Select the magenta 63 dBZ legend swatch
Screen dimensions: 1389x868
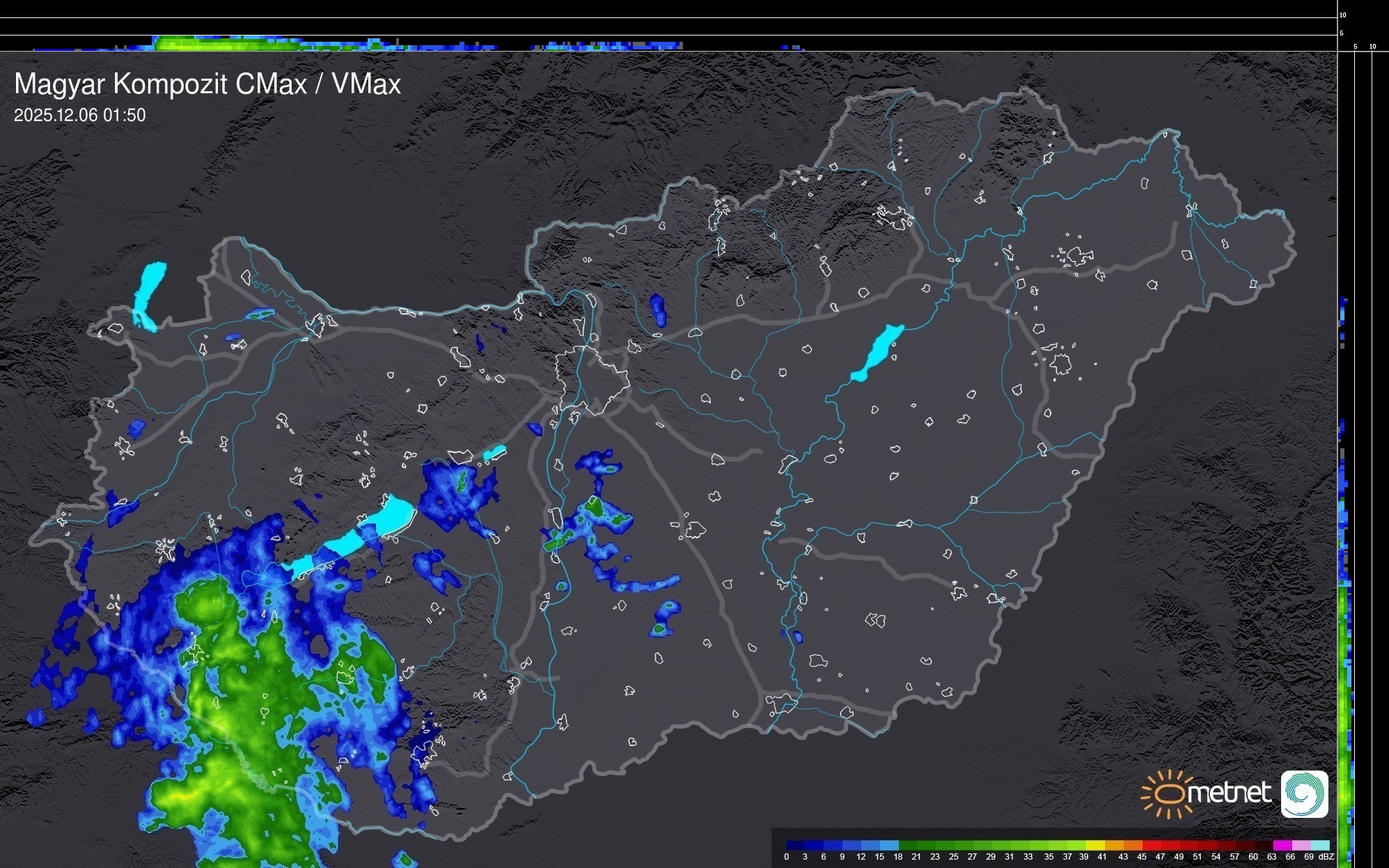click(x=1282, y=845)
